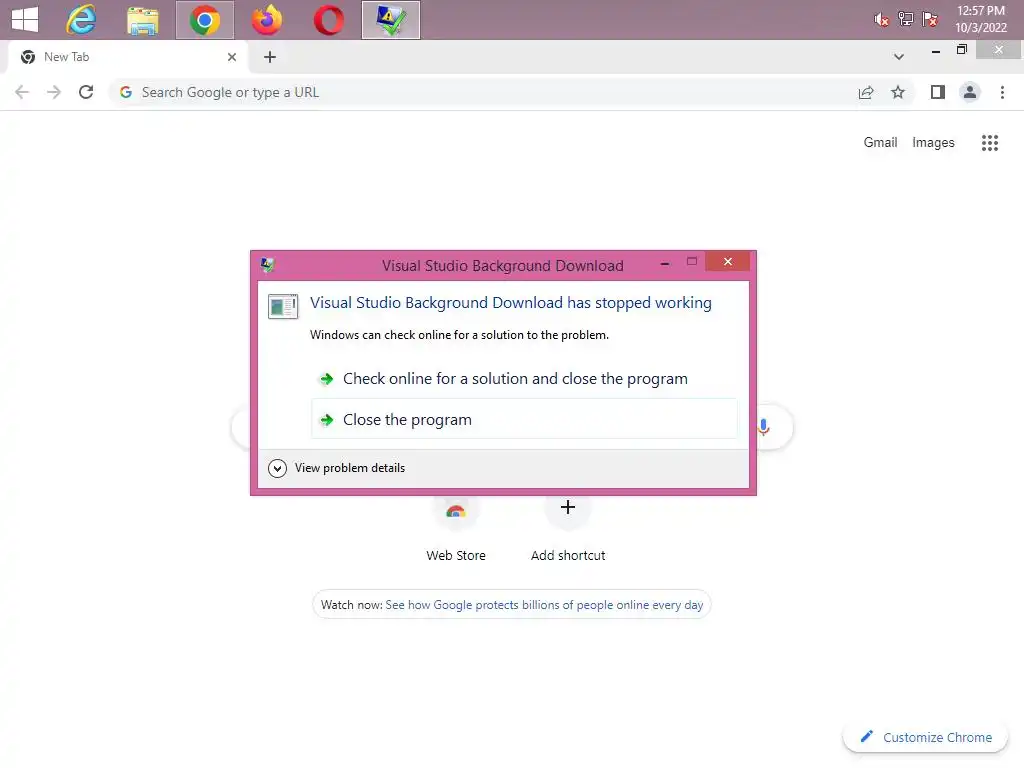The image size is (1024, 768).
Task: Bookmark this tab with the star icon
Action: pos(898,92)
